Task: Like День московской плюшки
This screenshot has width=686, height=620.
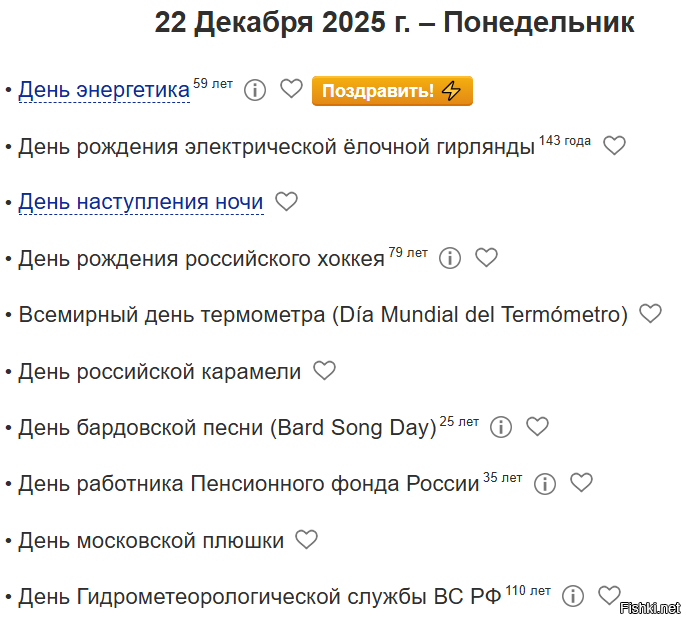Action: 306,540
